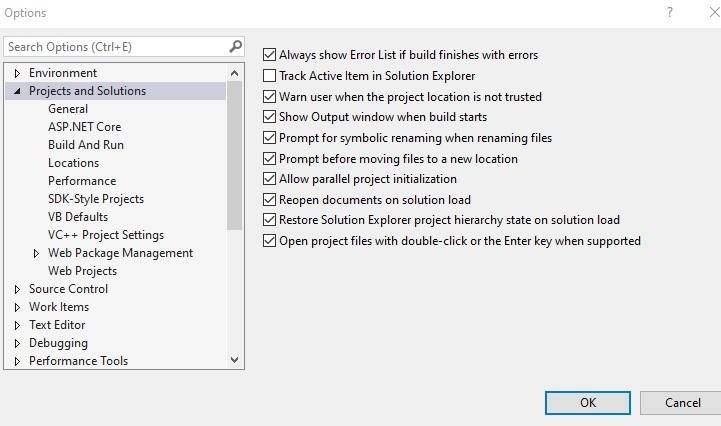The width and height of the screenshot is (721, 426).
Task: Click the options tree vertical scrollbar
Action: (x=235, y=150)
